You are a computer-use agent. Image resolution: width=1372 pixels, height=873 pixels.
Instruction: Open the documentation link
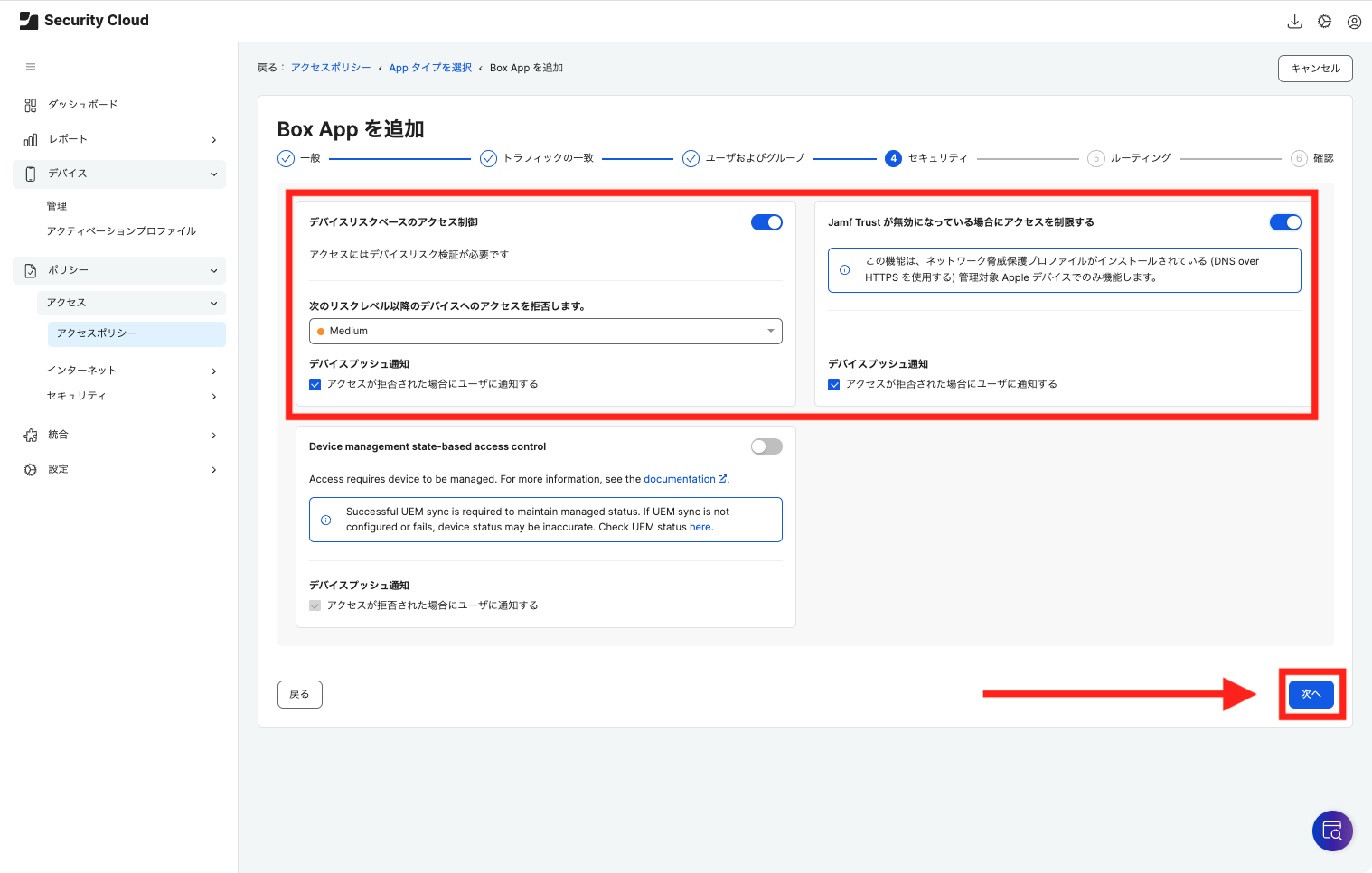click(685, 479)
